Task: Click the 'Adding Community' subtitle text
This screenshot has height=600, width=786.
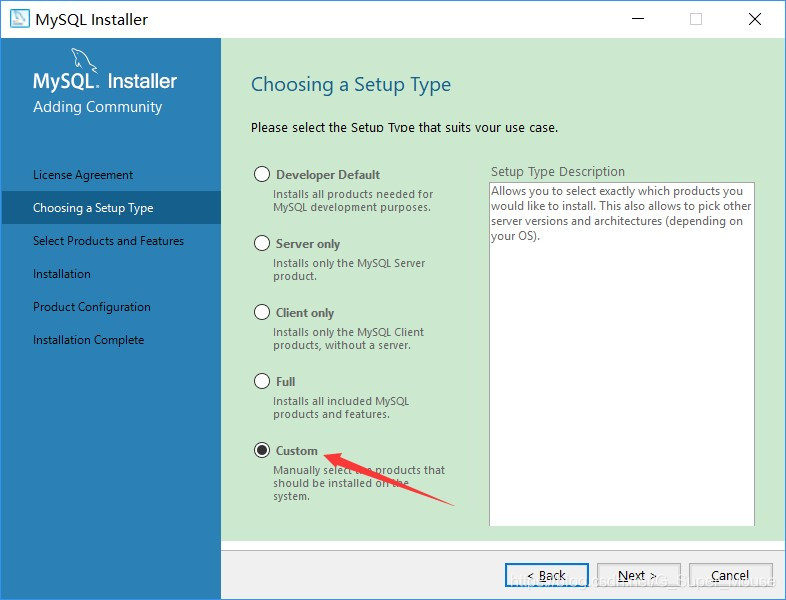Action: (98, 107)
